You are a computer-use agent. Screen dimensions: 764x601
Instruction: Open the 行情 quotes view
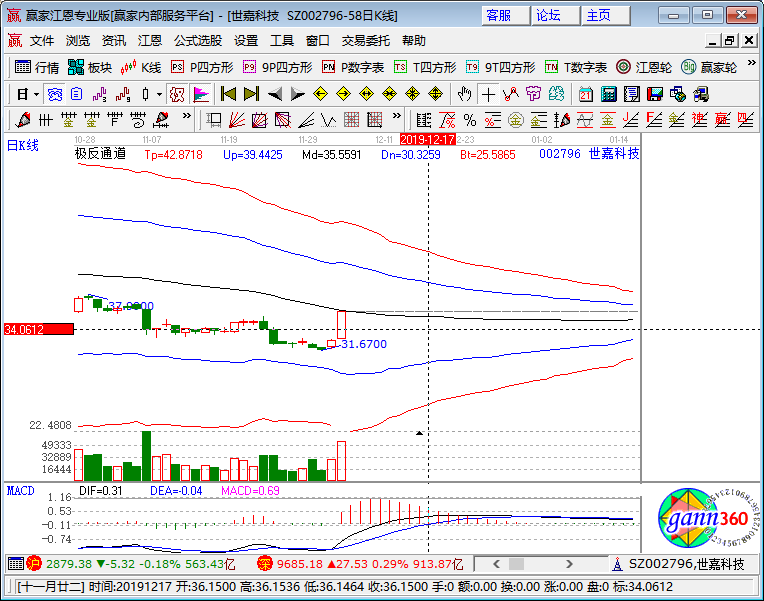37,67
